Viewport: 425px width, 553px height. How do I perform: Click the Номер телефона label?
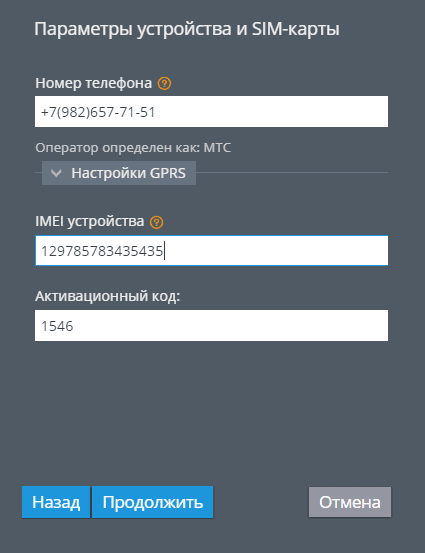[93, 84]
